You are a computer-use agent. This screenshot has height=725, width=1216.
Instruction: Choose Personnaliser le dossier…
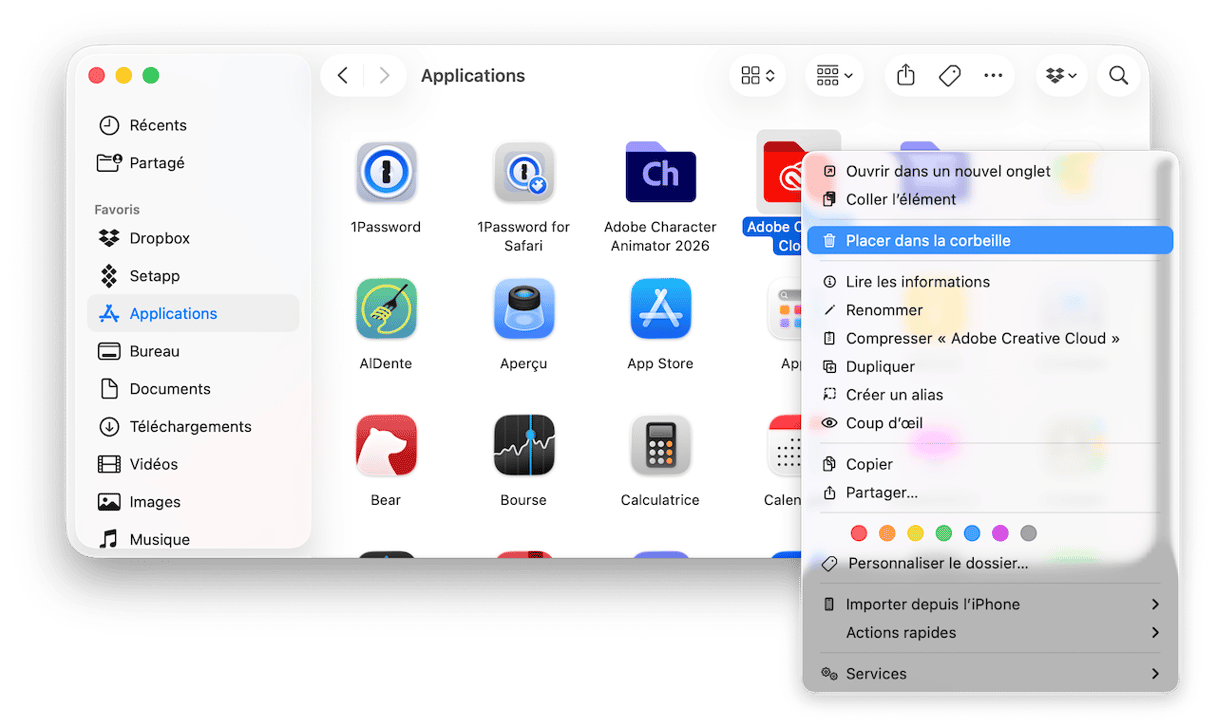pyautogui.click(x=990, y=563)
